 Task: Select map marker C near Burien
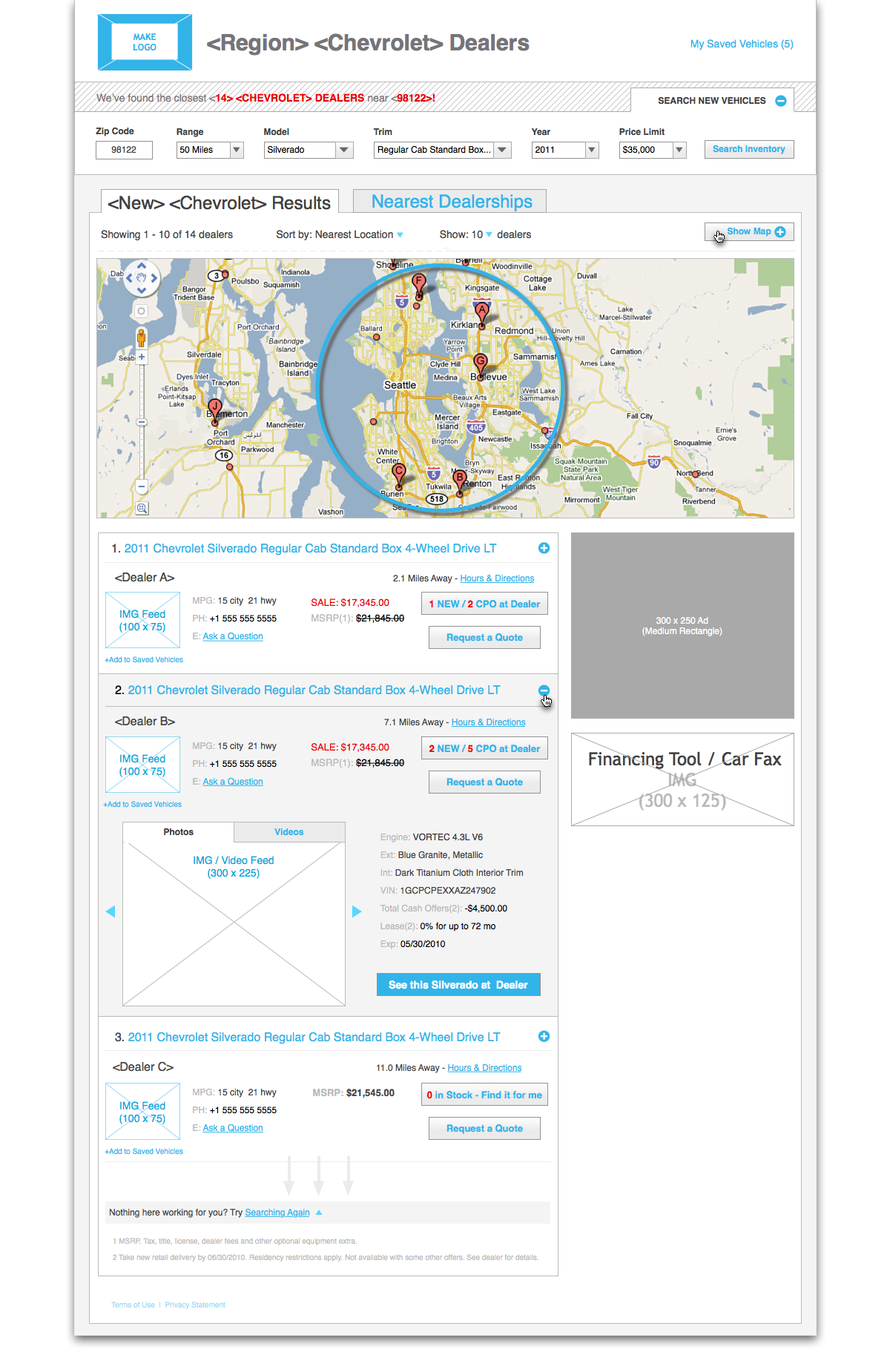[399, 475]
